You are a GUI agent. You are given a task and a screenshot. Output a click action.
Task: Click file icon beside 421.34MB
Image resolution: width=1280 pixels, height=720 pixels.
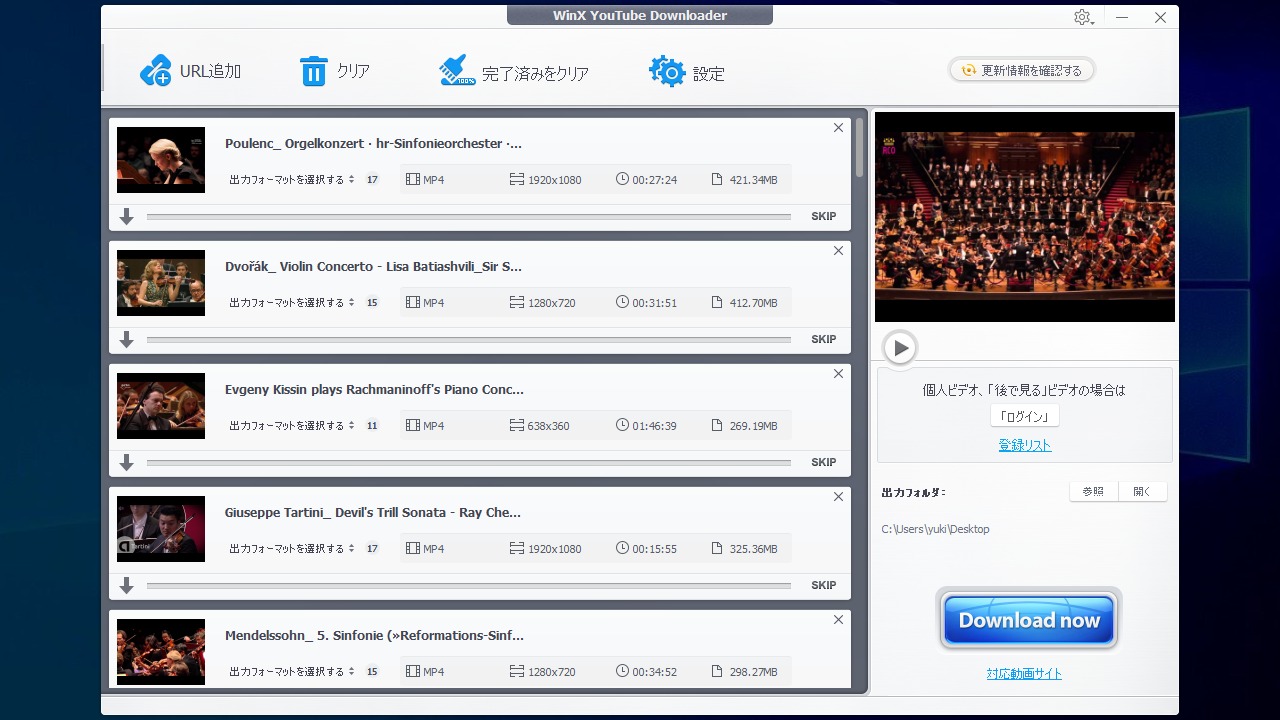click(717, 180)
